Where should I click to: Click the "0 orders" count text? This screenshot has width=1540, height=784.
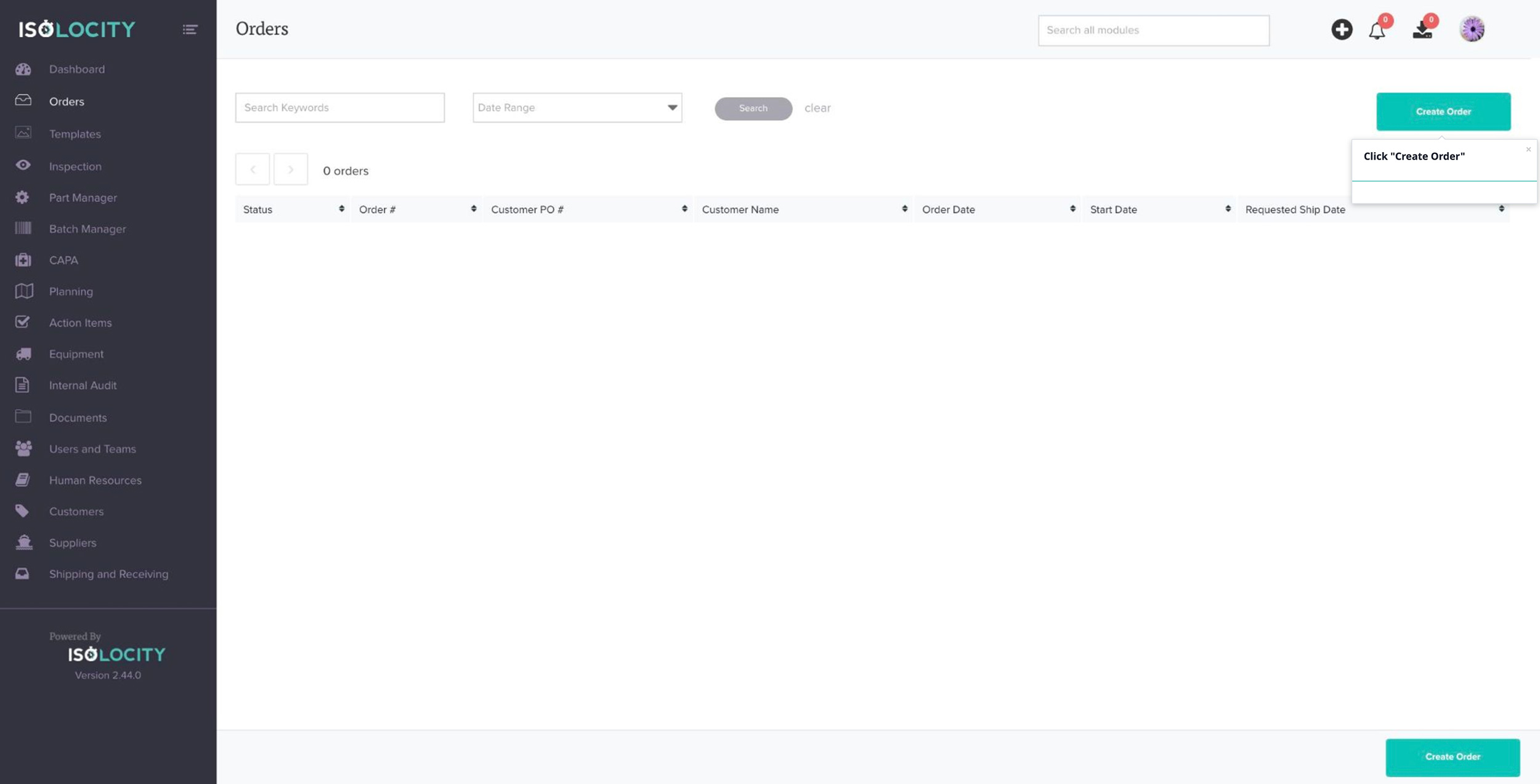[x=346, y=171]
